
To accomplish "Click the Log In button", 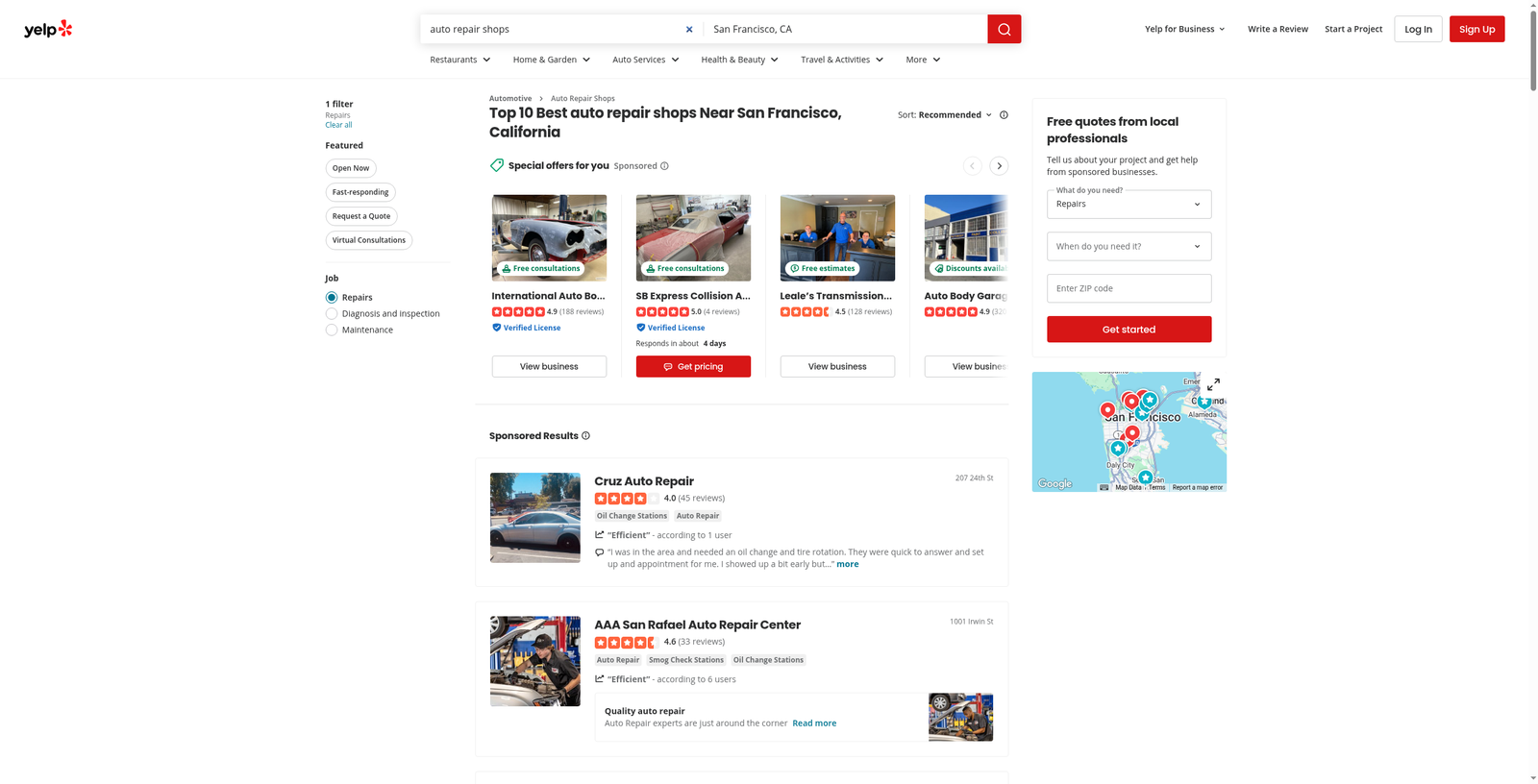I will 1418,29.
